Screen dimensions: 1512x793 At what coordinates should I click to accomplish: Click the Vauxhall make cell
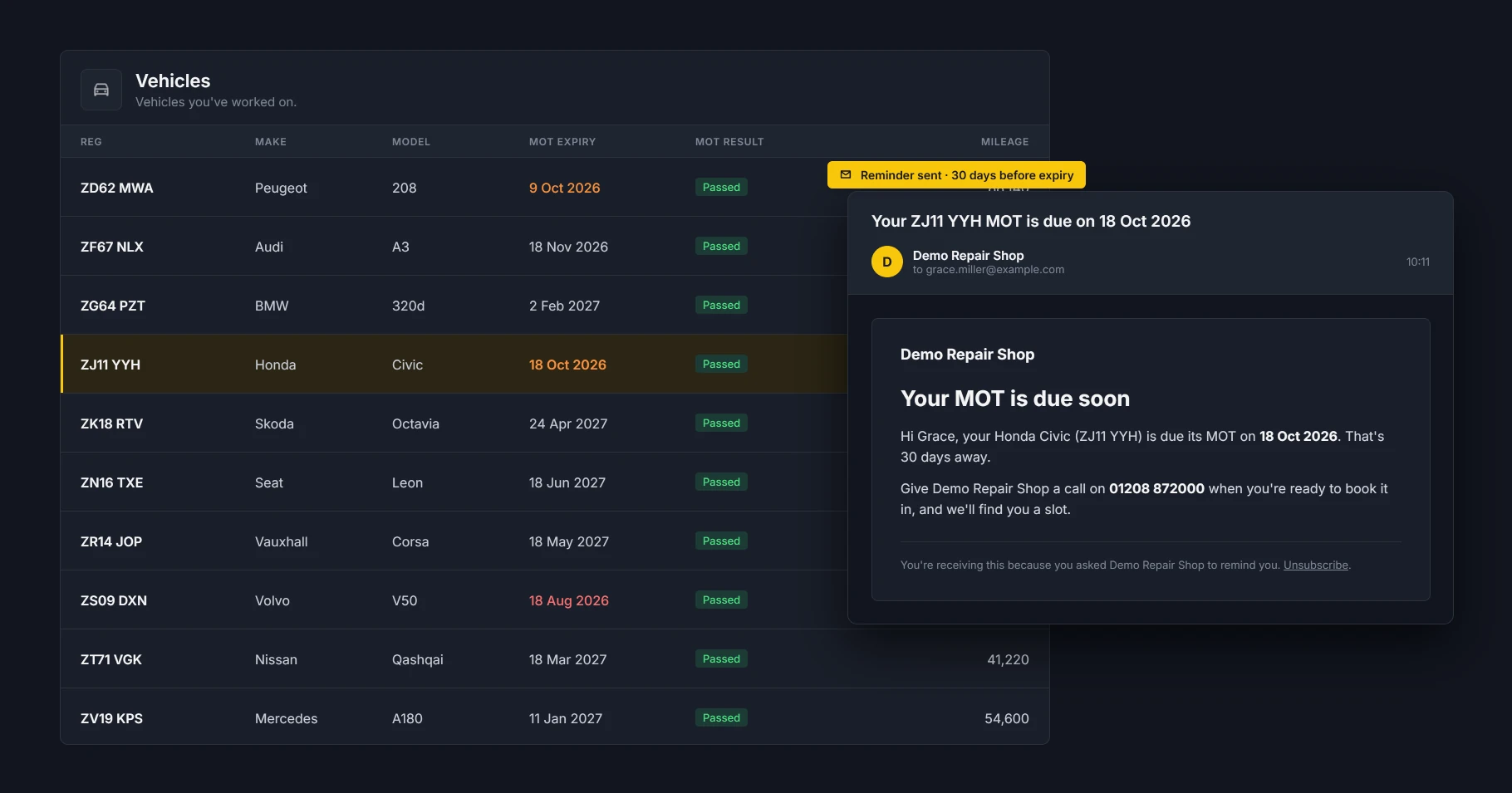point(282,541)
